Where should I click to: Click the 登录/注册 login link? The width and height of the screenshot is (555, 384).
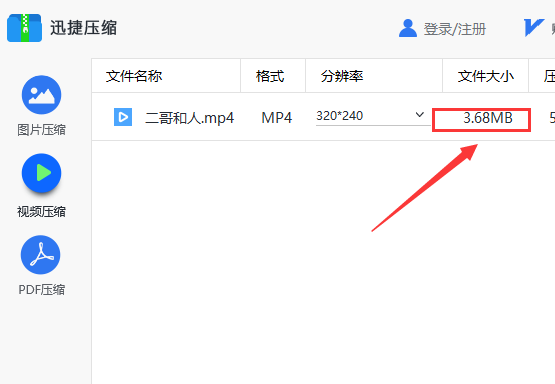(x=454, y=29)
